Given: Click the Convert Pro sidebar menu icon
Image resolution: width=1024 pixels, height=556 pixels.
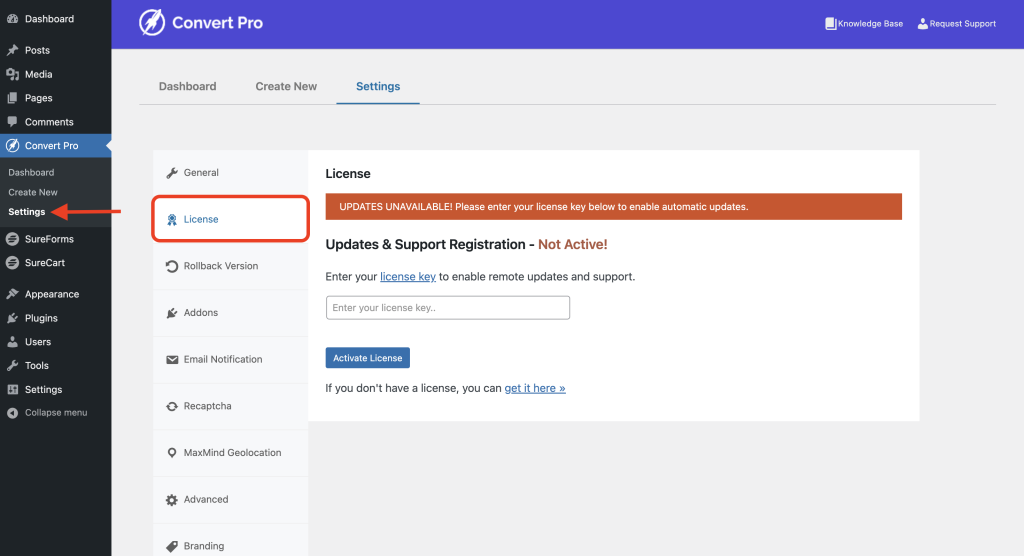Looking at the screenshot, I should coord(12,146).
